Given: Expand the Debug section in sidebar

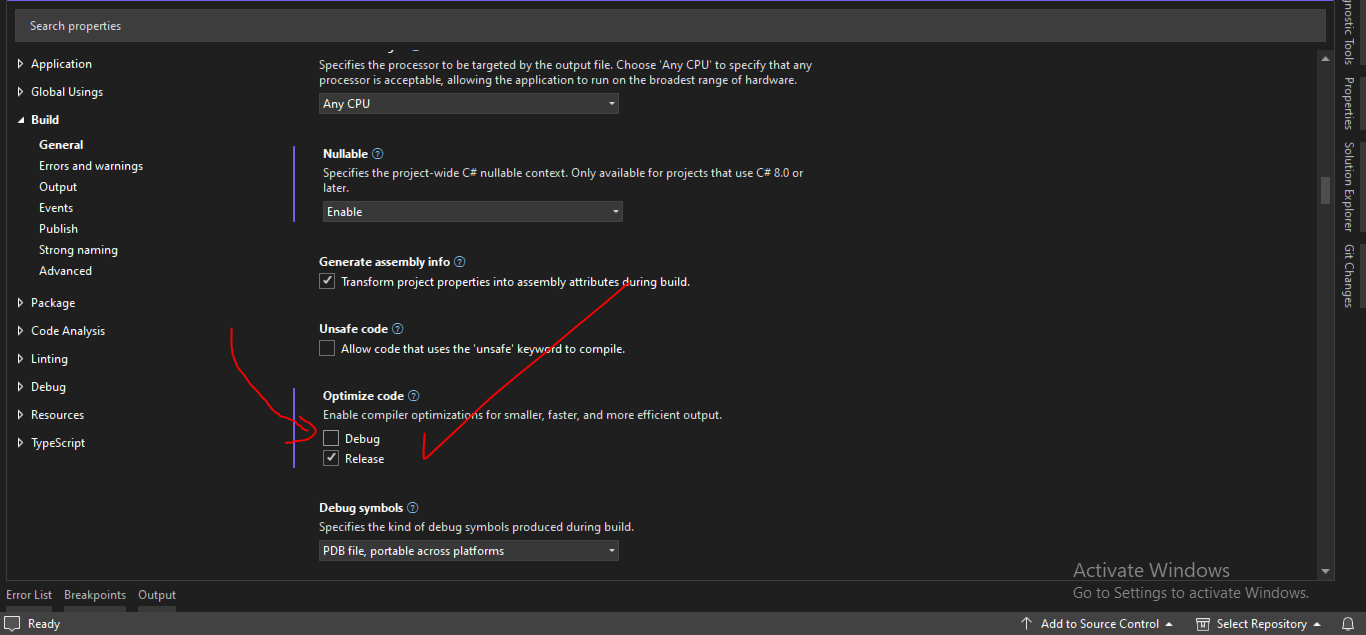Looking at the screenshot, I should pos(20,387).
